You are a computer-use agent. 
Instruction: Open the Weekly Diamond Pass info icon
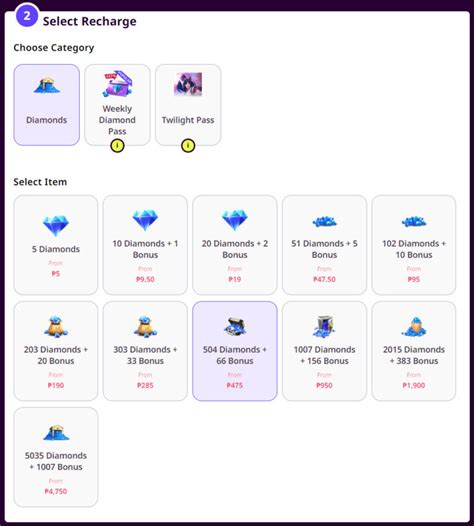[x=117, y=146]
